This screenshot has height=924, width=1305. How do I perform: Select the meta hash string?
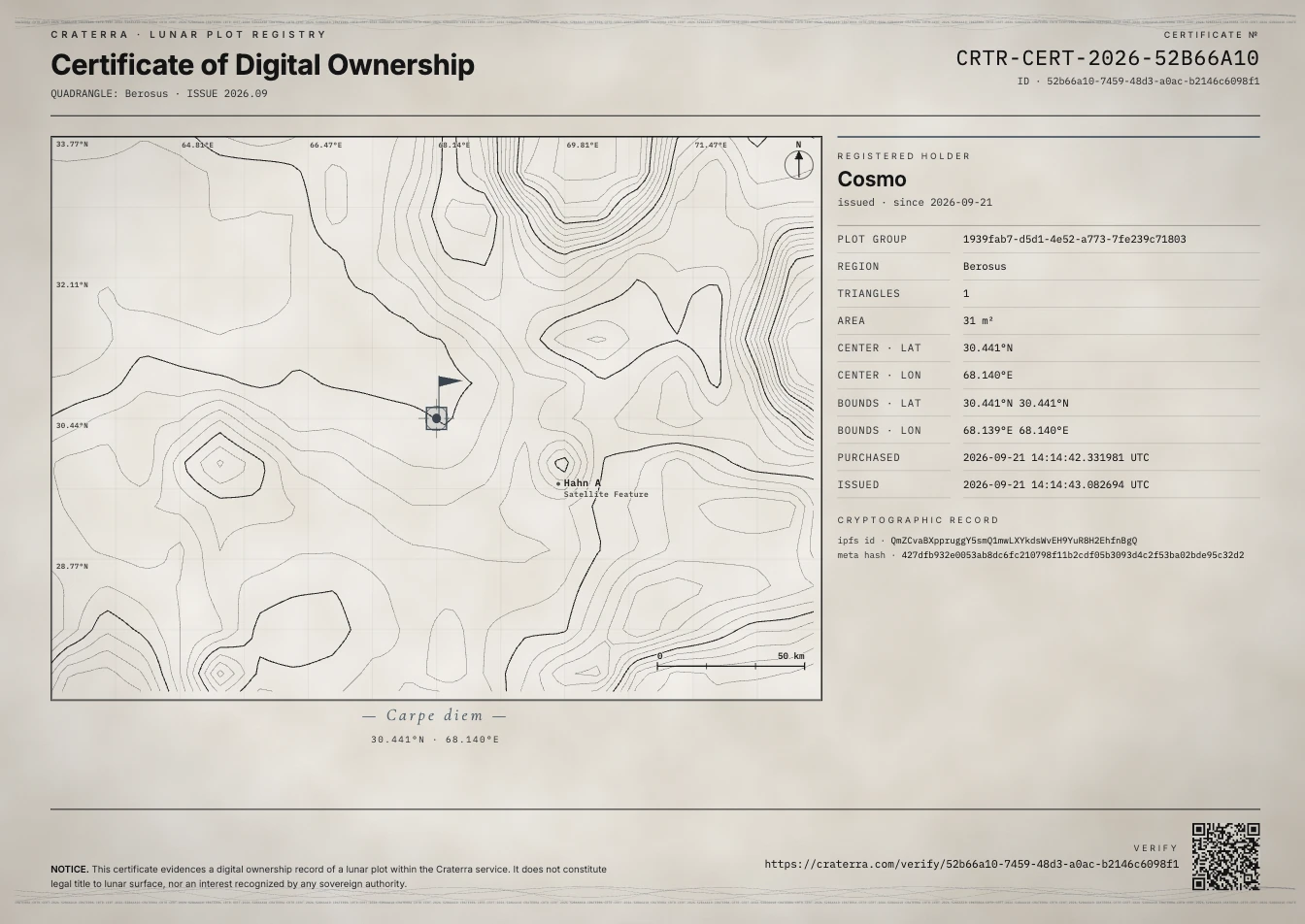click(x=1073, y=555)
